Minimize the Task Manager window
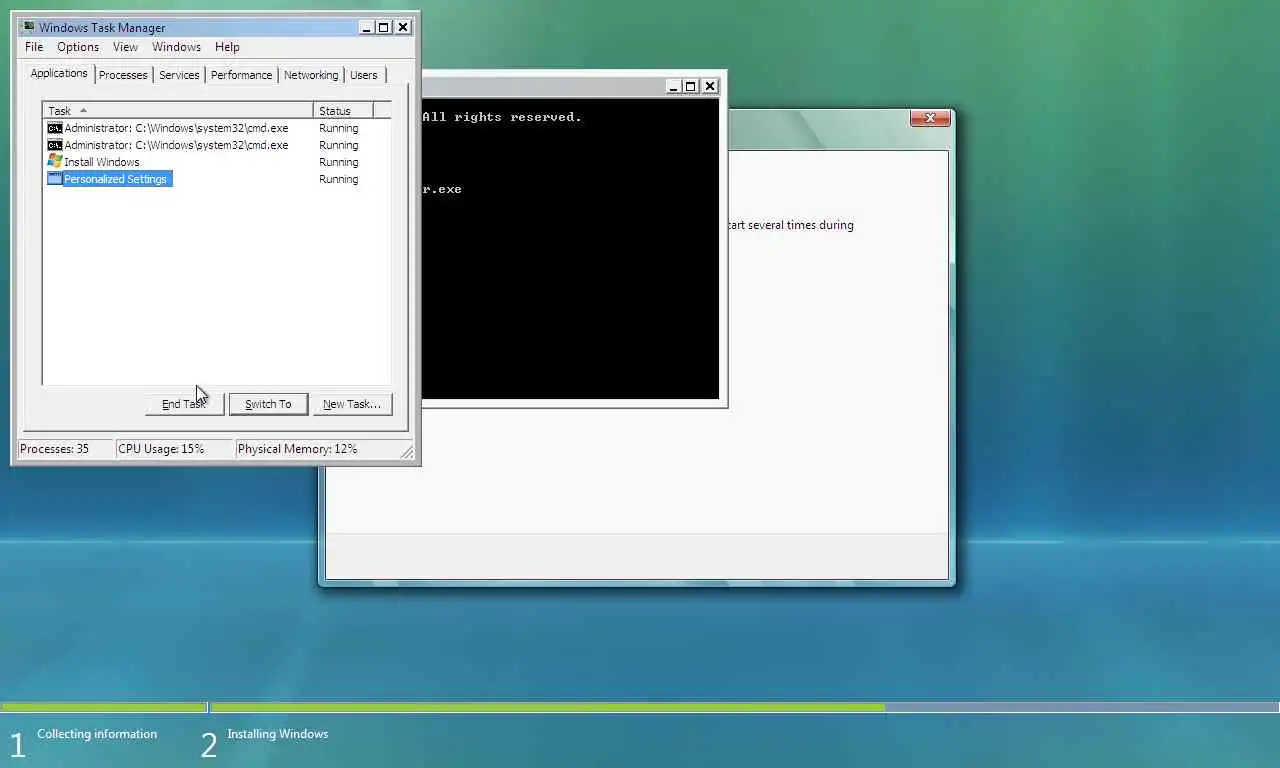The image size is (1280, 768). pyautogui.click(x=366, y=27)
